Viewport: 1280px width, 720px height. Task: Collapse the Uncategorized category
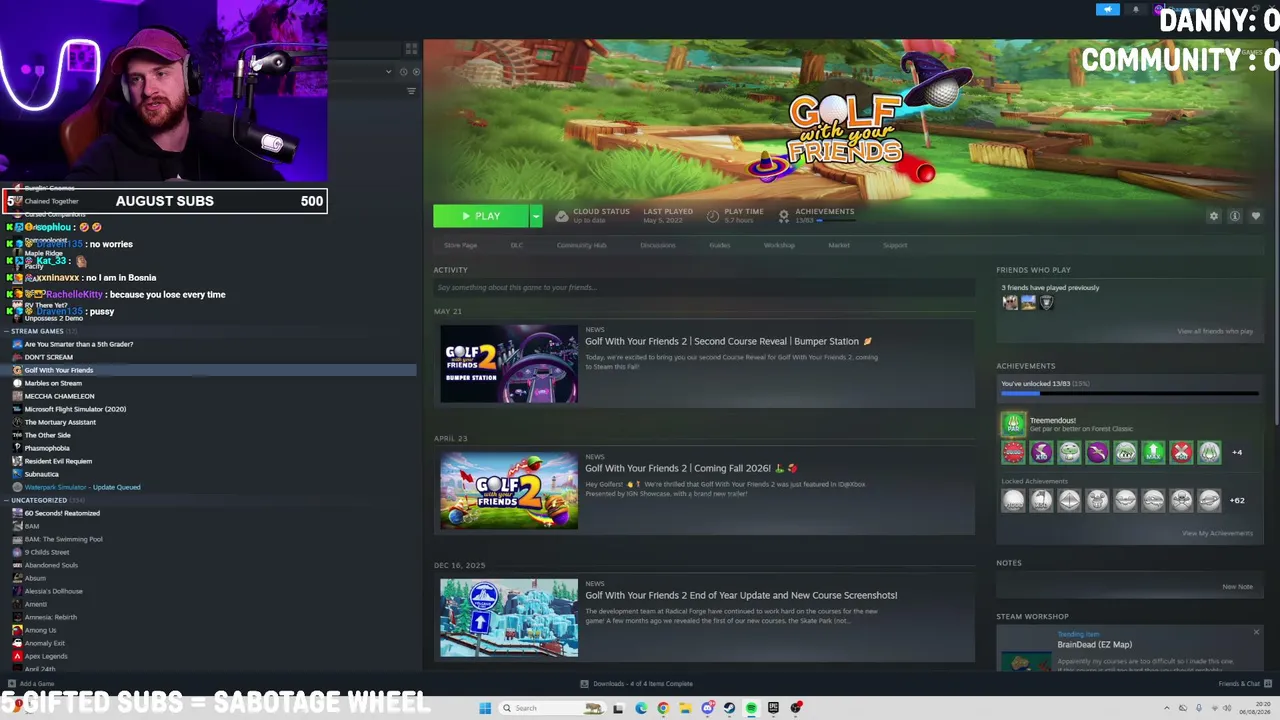coord(7,500)
